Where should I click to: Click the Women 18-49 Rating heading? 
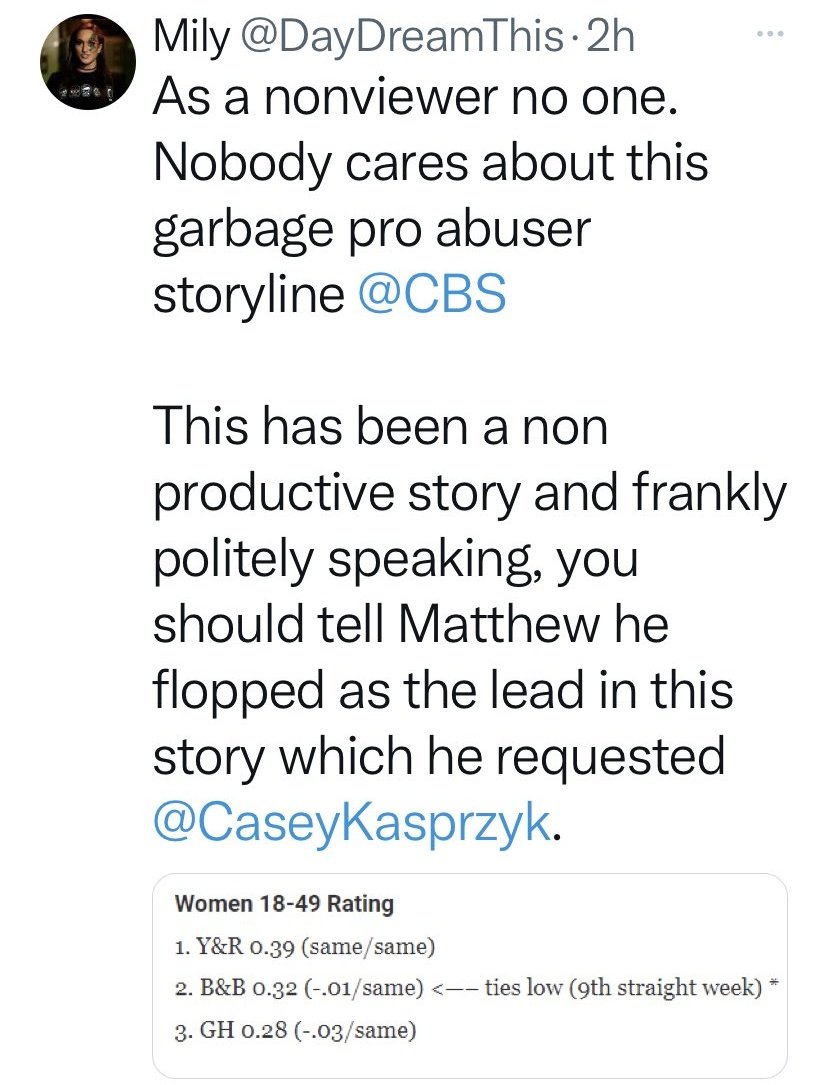tap(284, 903)
